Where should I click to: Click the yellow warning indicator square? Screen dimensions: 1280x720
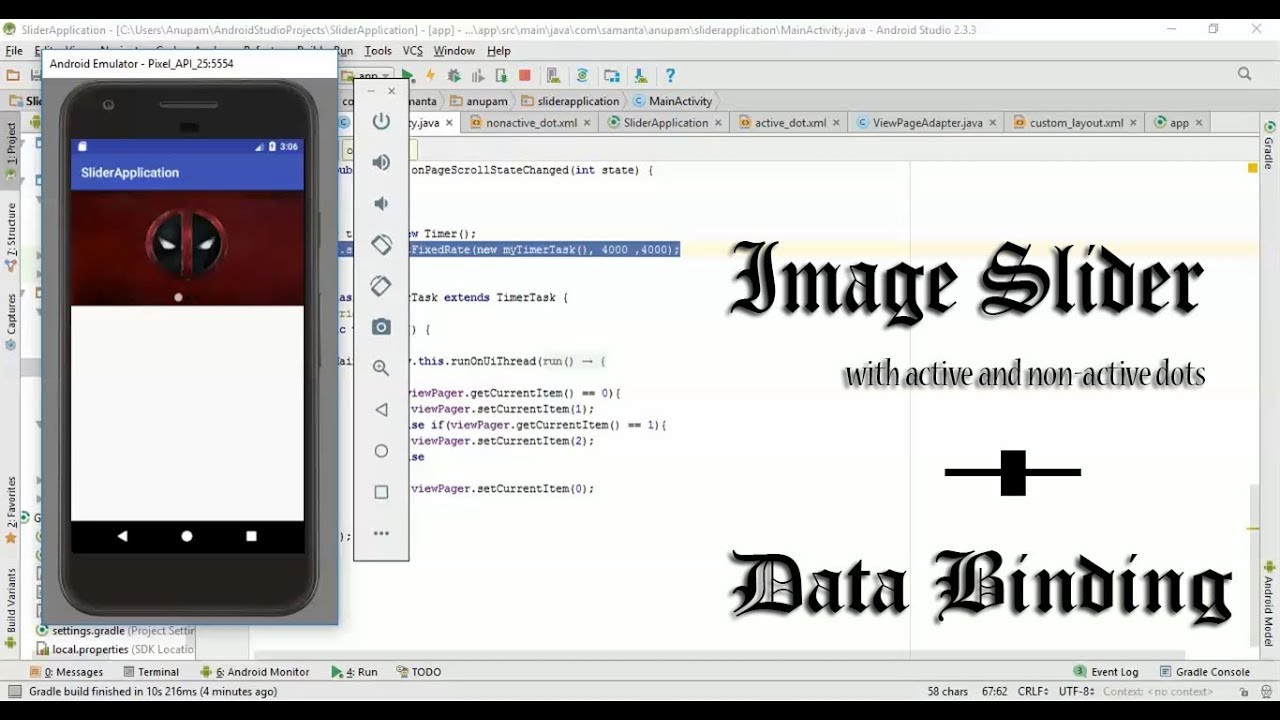pyautogui.click(x=1252, y=168)
